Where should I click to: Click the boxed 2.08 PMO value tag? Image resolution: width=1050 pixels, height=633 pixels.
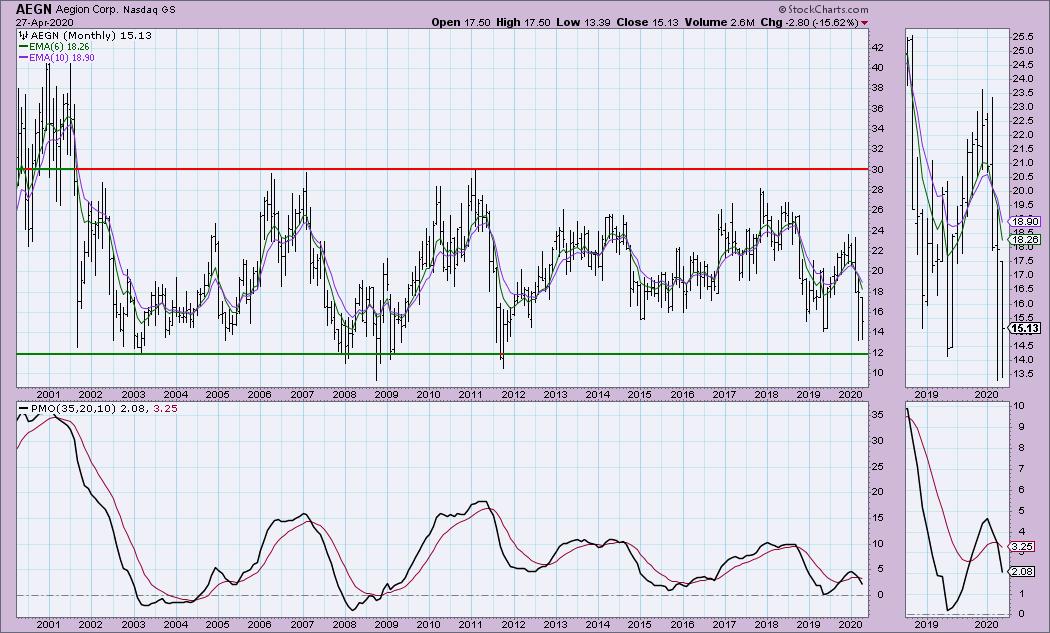tap(1023, 571)
